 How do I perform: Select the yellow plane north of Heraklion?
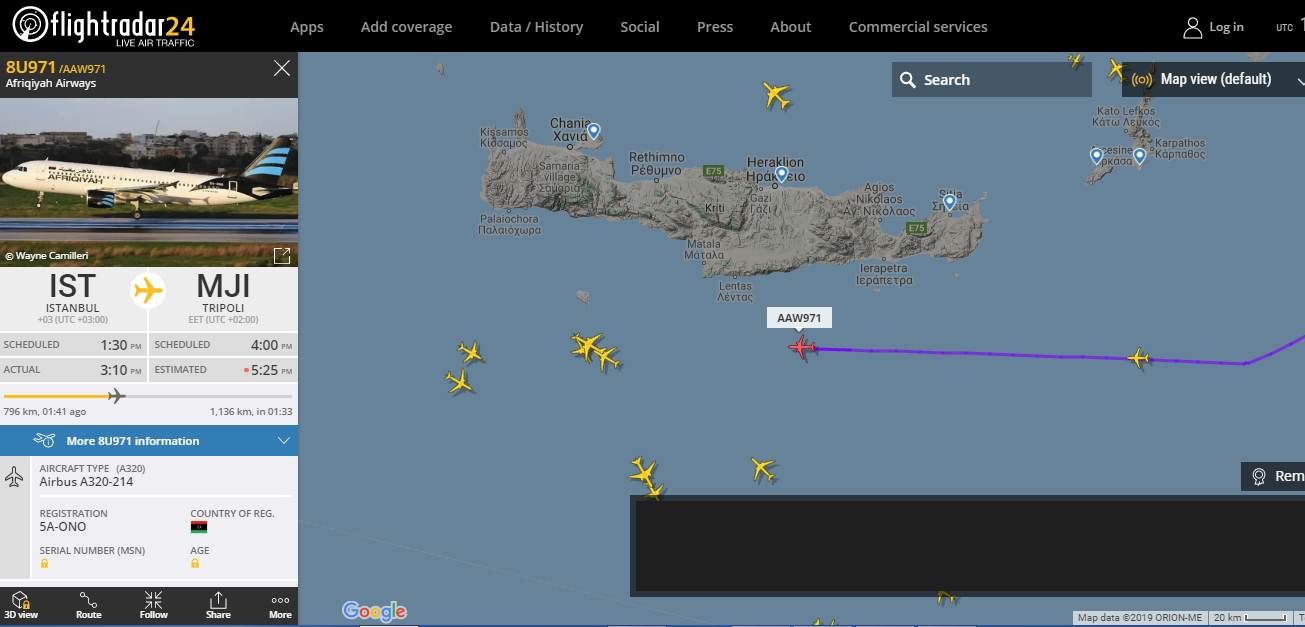776,96
